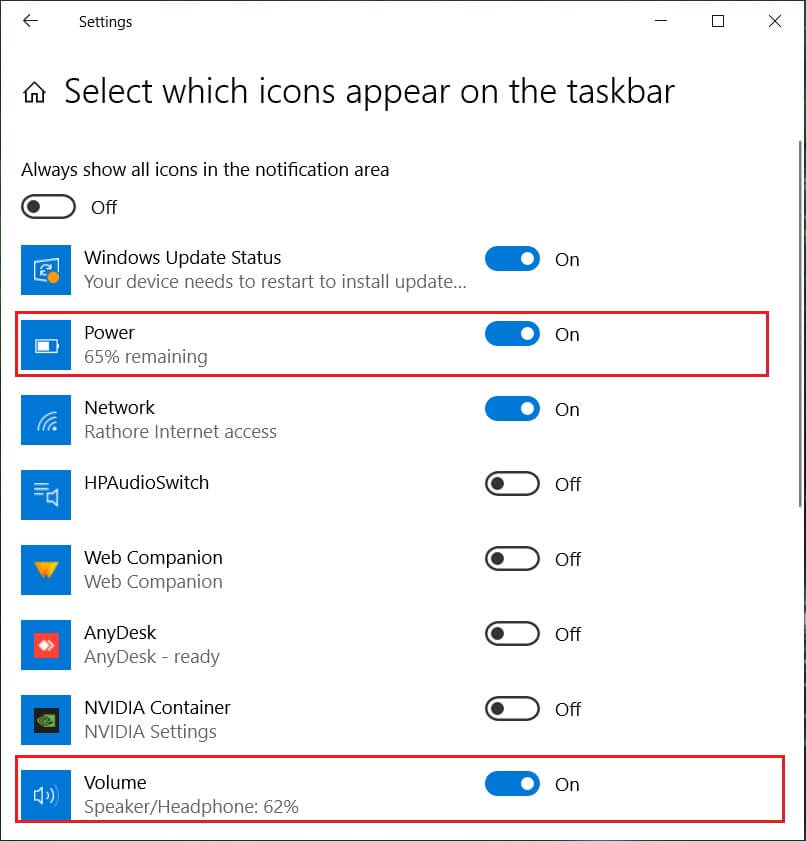Enable always show all icons toggle
The height and width of the screenshot is (841, 806).
(x=48, y=207)
